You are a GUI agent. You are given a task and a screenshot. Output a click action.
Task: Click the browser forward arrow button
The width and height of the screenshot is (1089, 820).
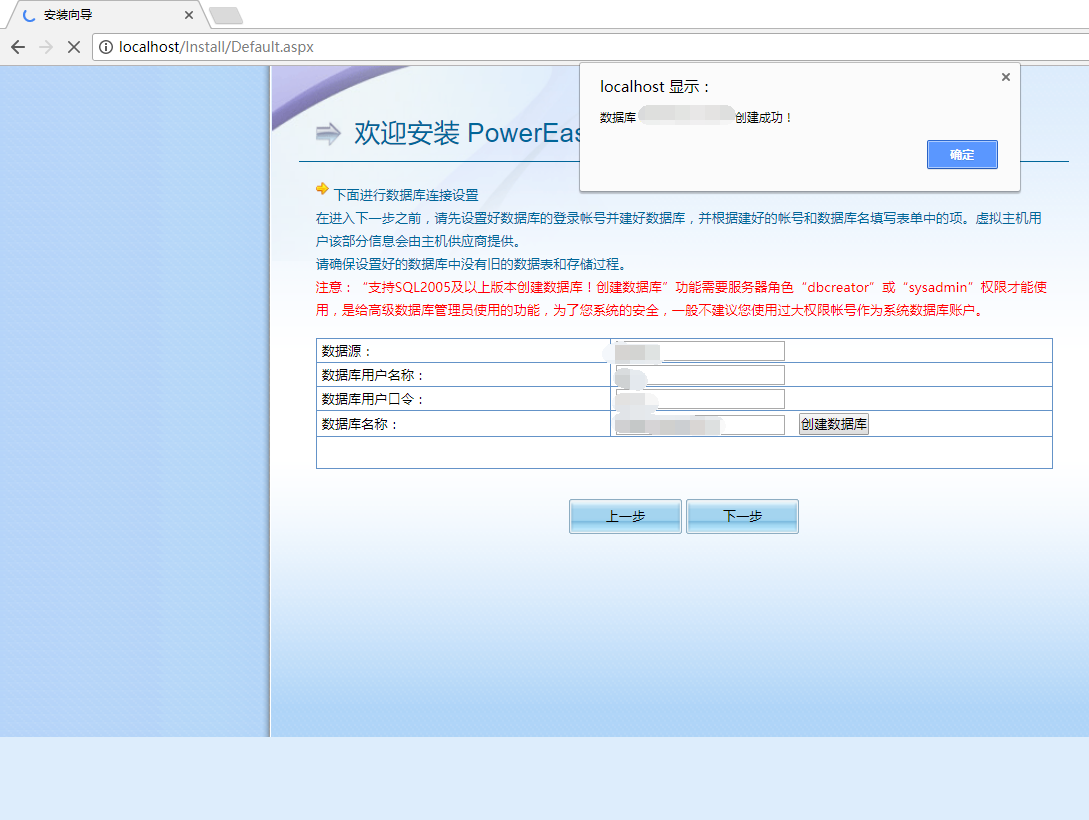coord(46,47)
